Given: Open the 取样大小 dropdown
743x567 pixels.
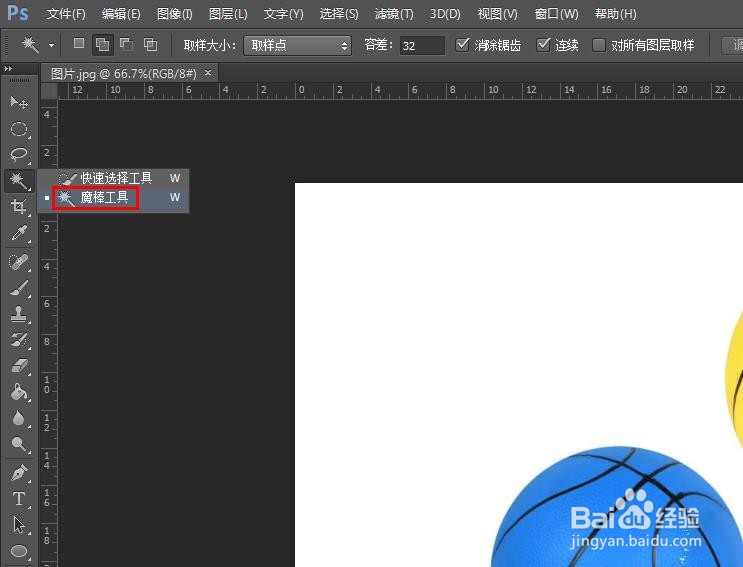Looking at the screenshot, I should (x=297, y=45).
